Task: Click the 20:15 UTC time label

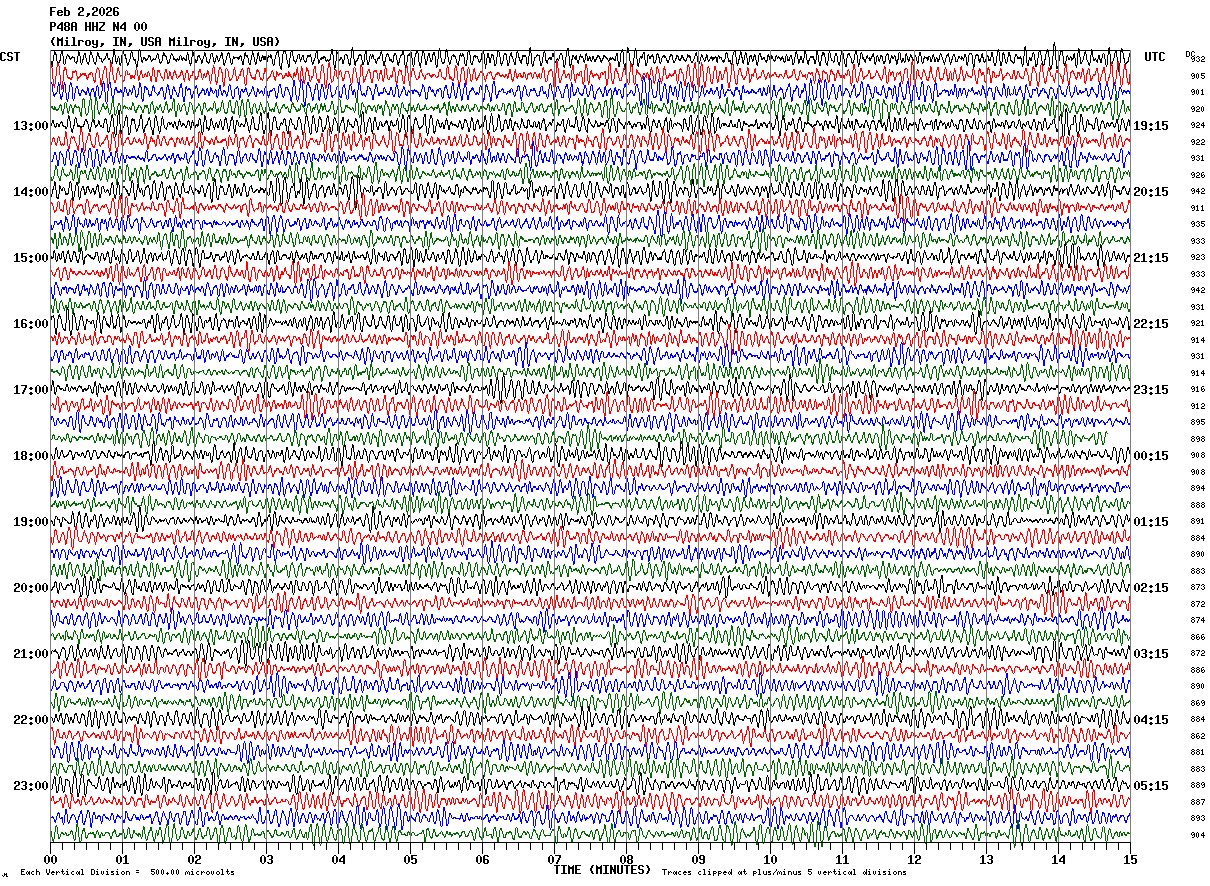Action: pyautogui.click(x=1150, y=192)
